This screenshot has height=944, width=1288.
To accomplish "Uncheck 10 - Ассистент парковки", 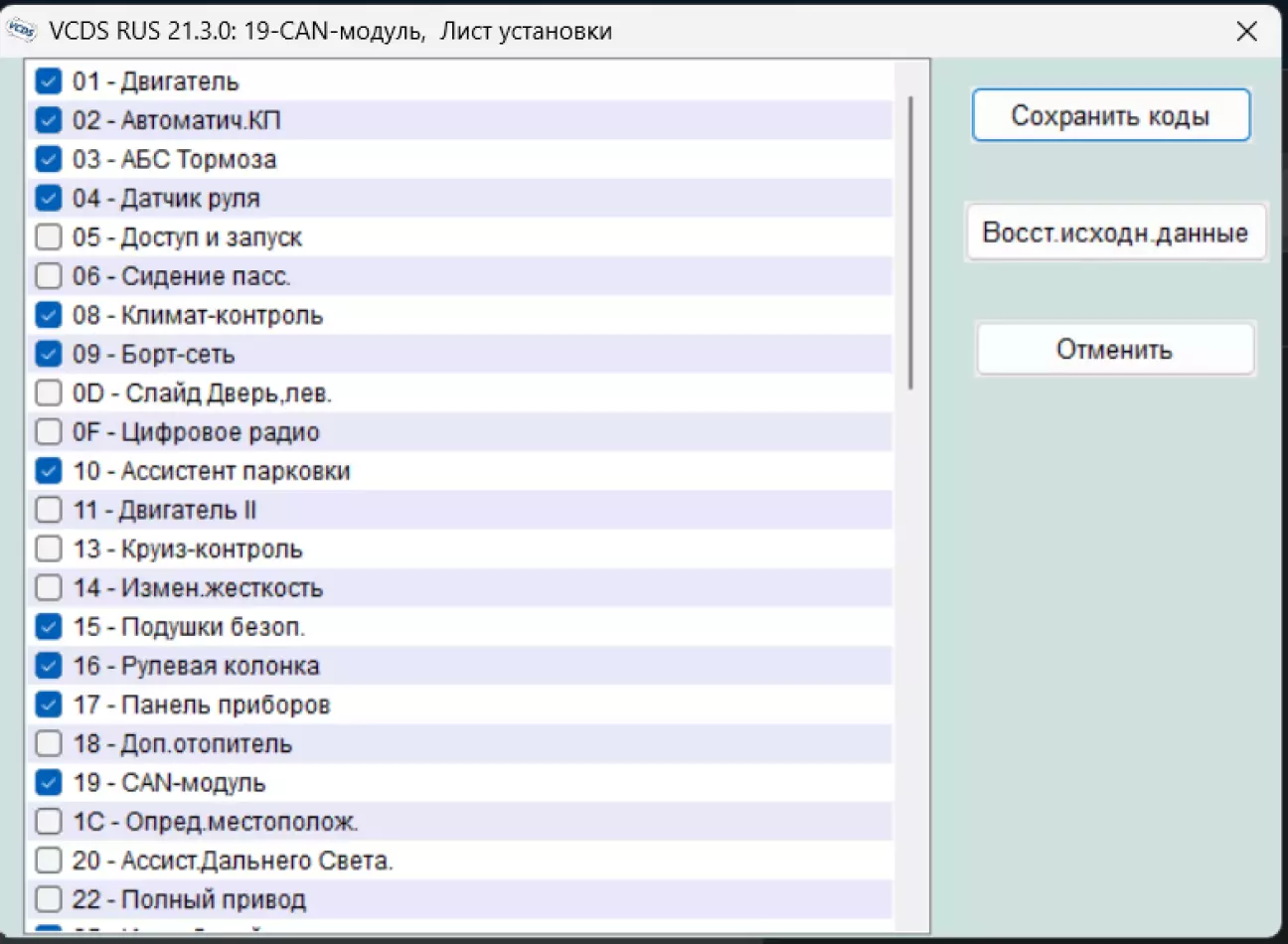I will tap(49, 471).
